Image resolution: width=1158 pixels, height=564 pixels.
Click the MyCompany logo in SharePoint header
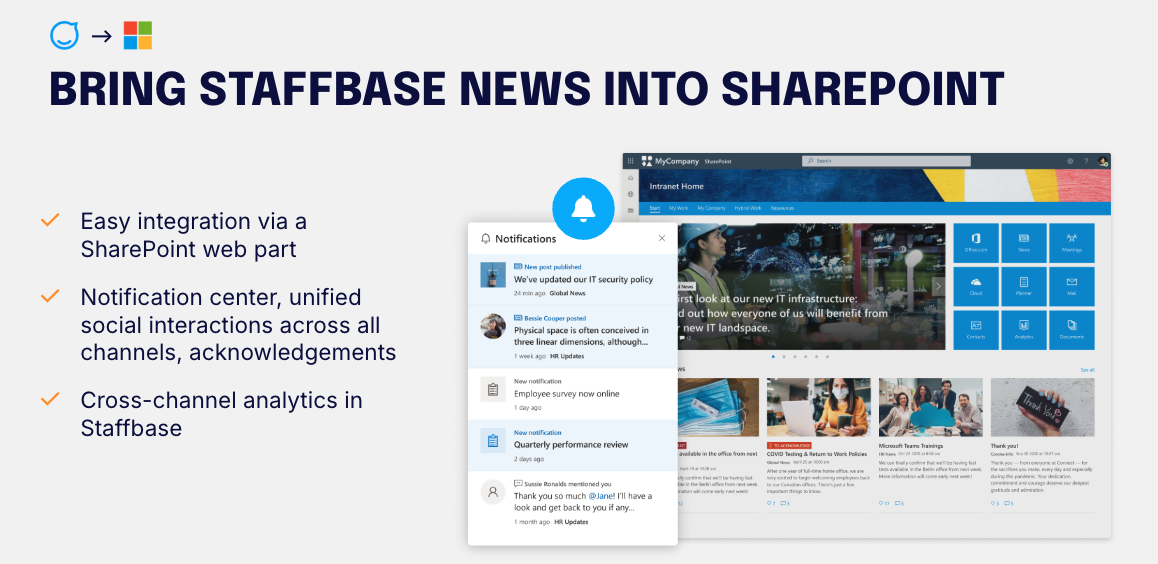pos(671,160)
